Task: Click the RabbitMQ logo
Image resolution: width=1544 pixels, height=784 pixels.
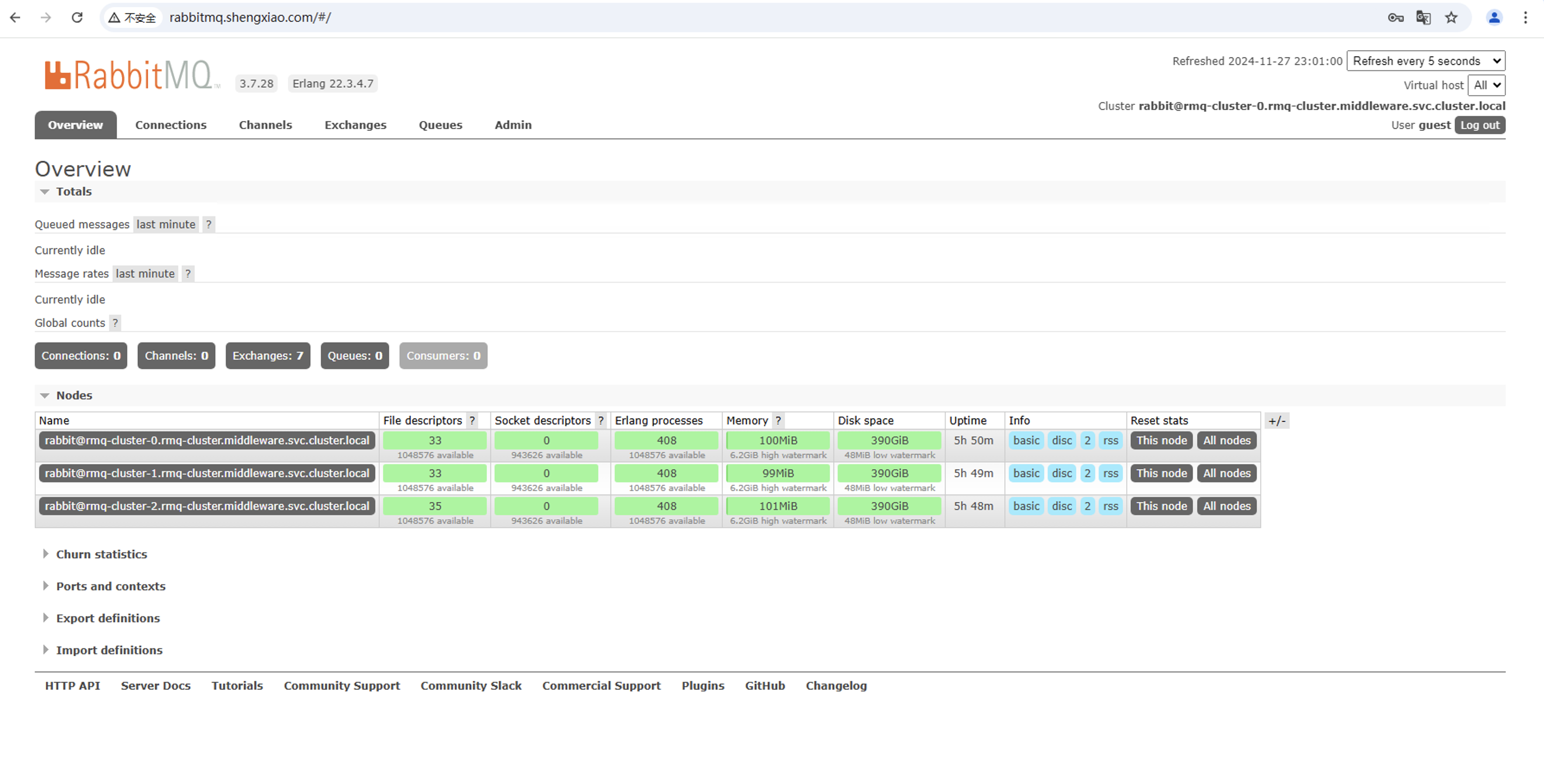Action: click(x=129, y=75)
